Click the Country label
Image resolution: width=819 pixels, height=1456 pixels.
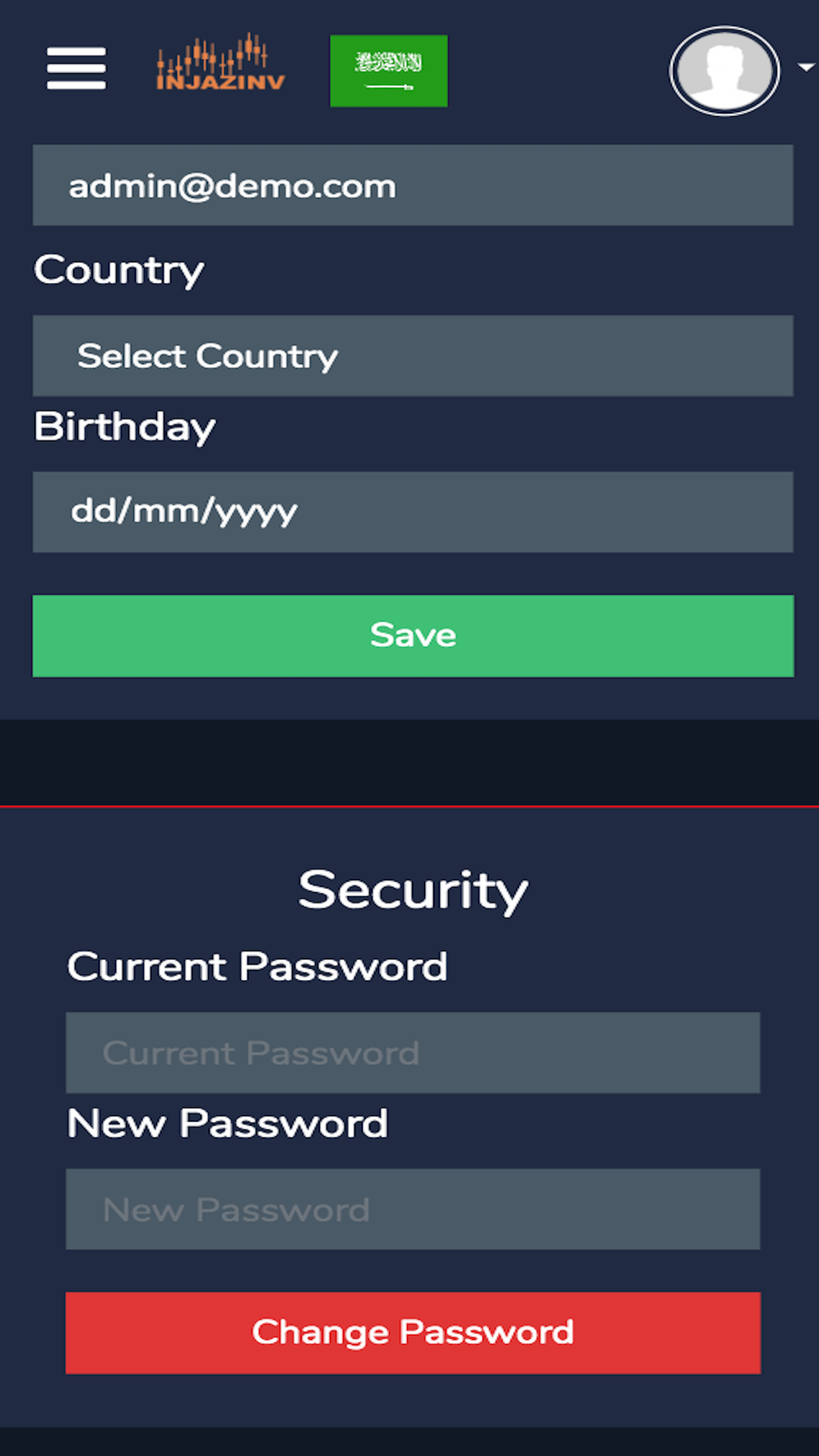[x=119, y=270]
